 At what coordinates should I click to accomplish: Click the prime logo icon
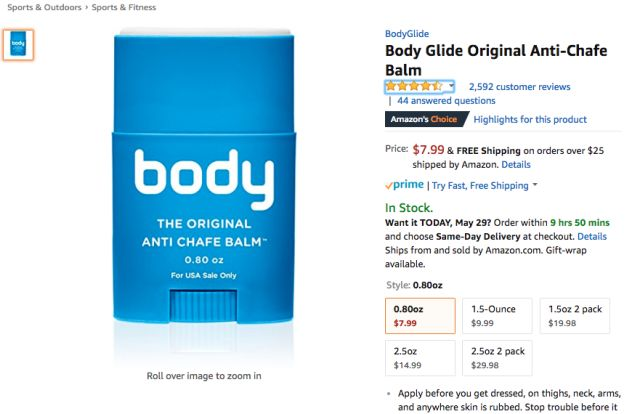click(404, 185)
